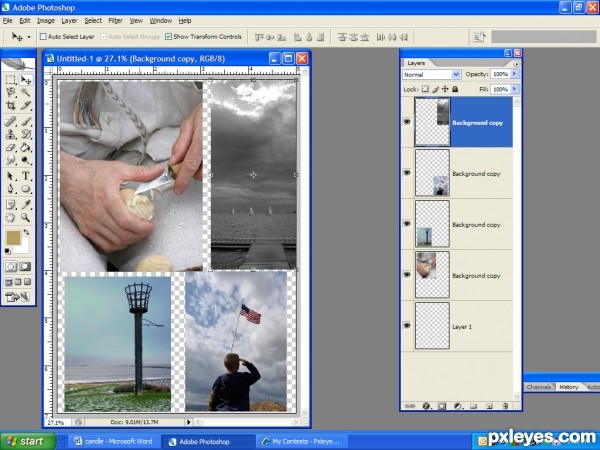
Task: Click Add layer style icon in Layers panel
Action: tap(426, 406)
